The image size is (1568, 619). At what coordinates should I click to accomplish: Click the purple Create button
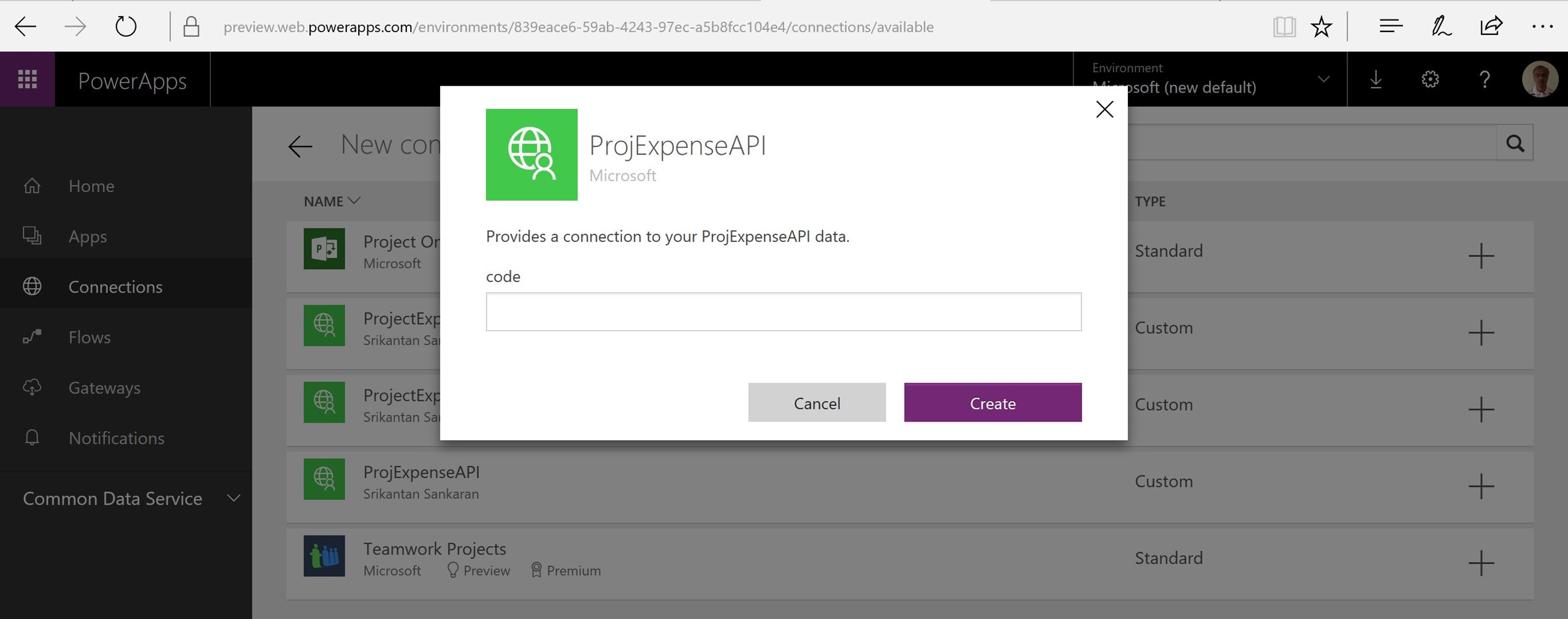[992, 402]
